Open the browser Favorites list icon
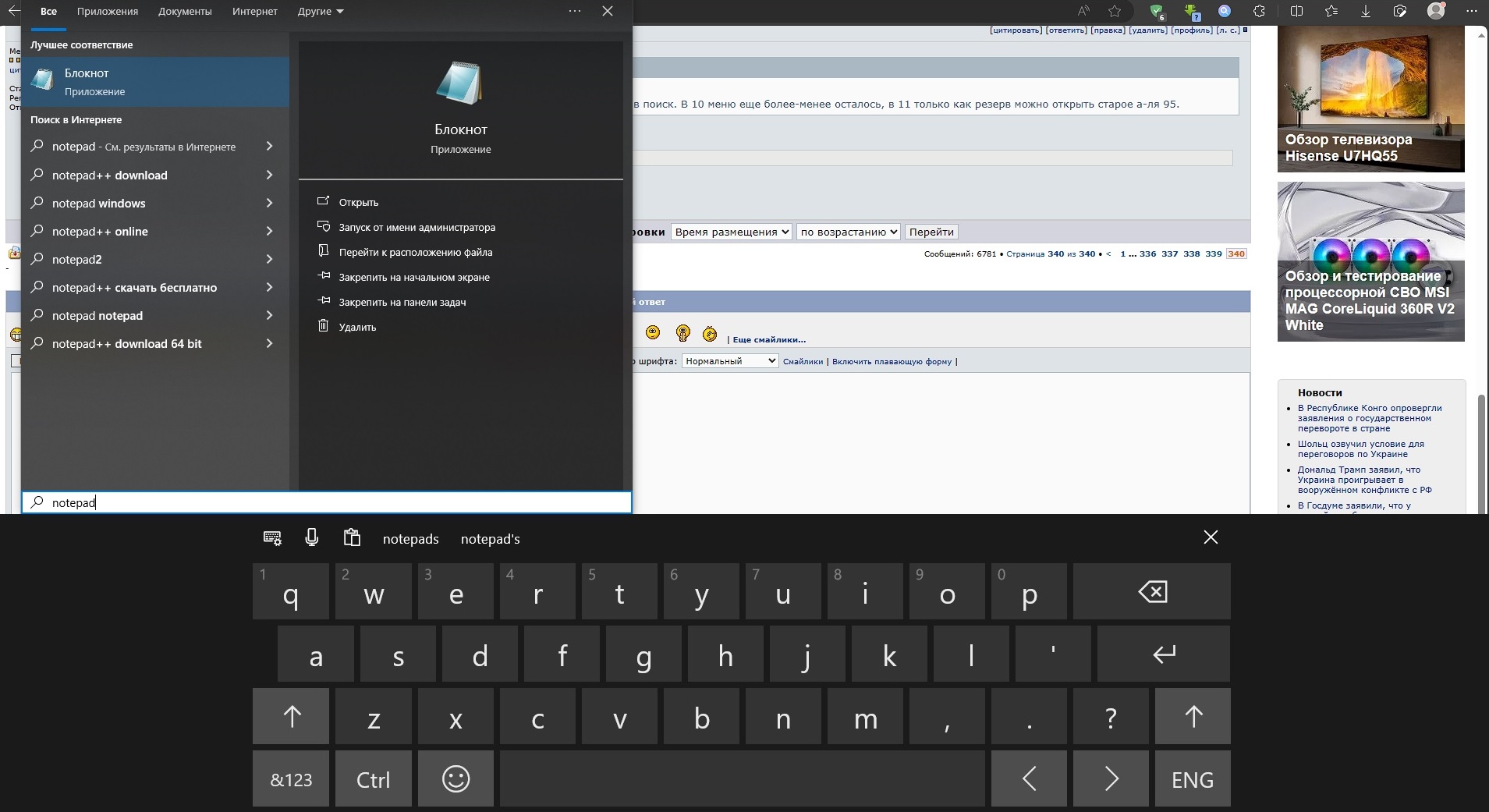The height and width of the screenshot is (812, 1489). pos(1331,11)
